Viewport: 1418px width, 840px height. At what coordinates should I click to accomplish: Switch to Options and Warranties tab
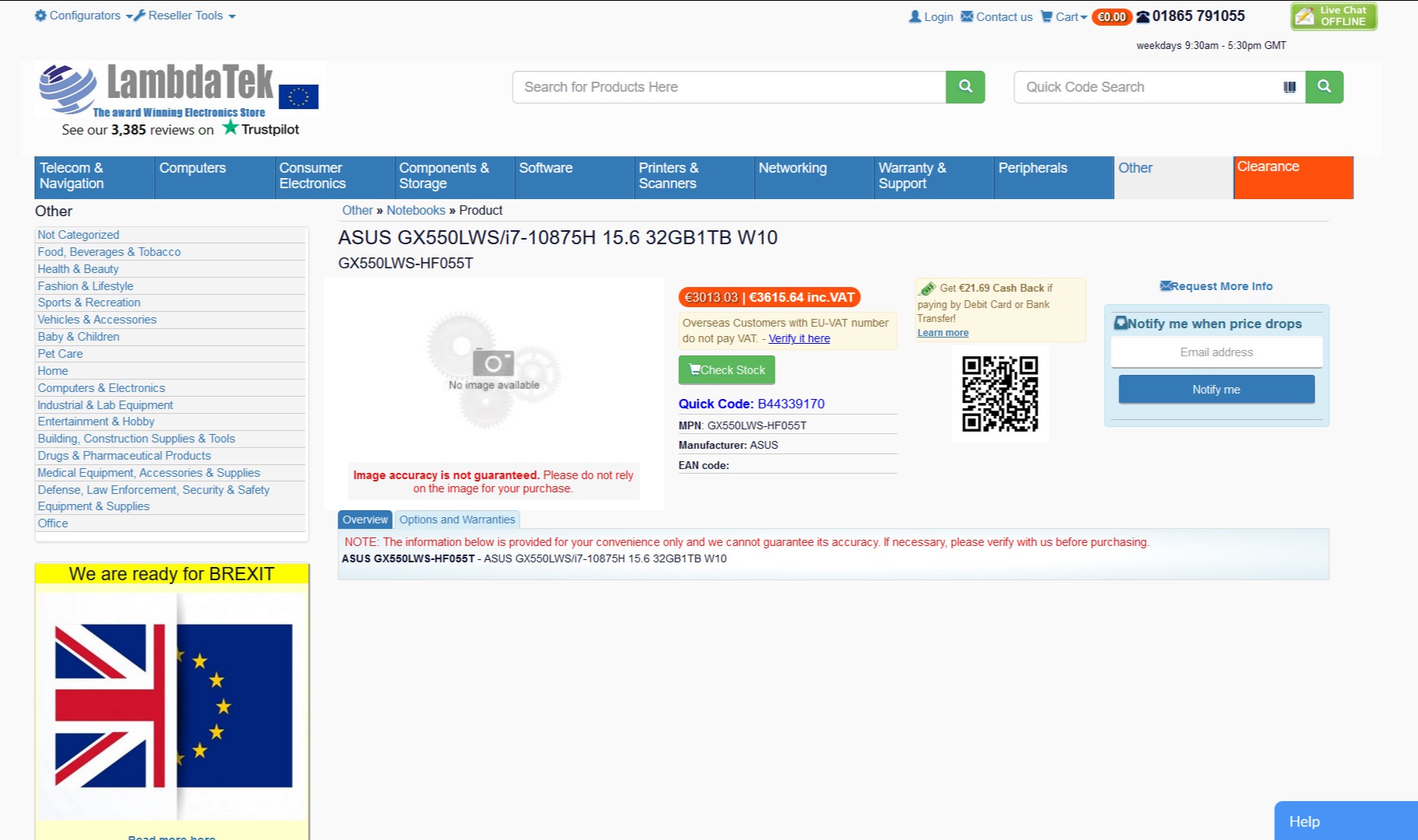click(457, 520)
